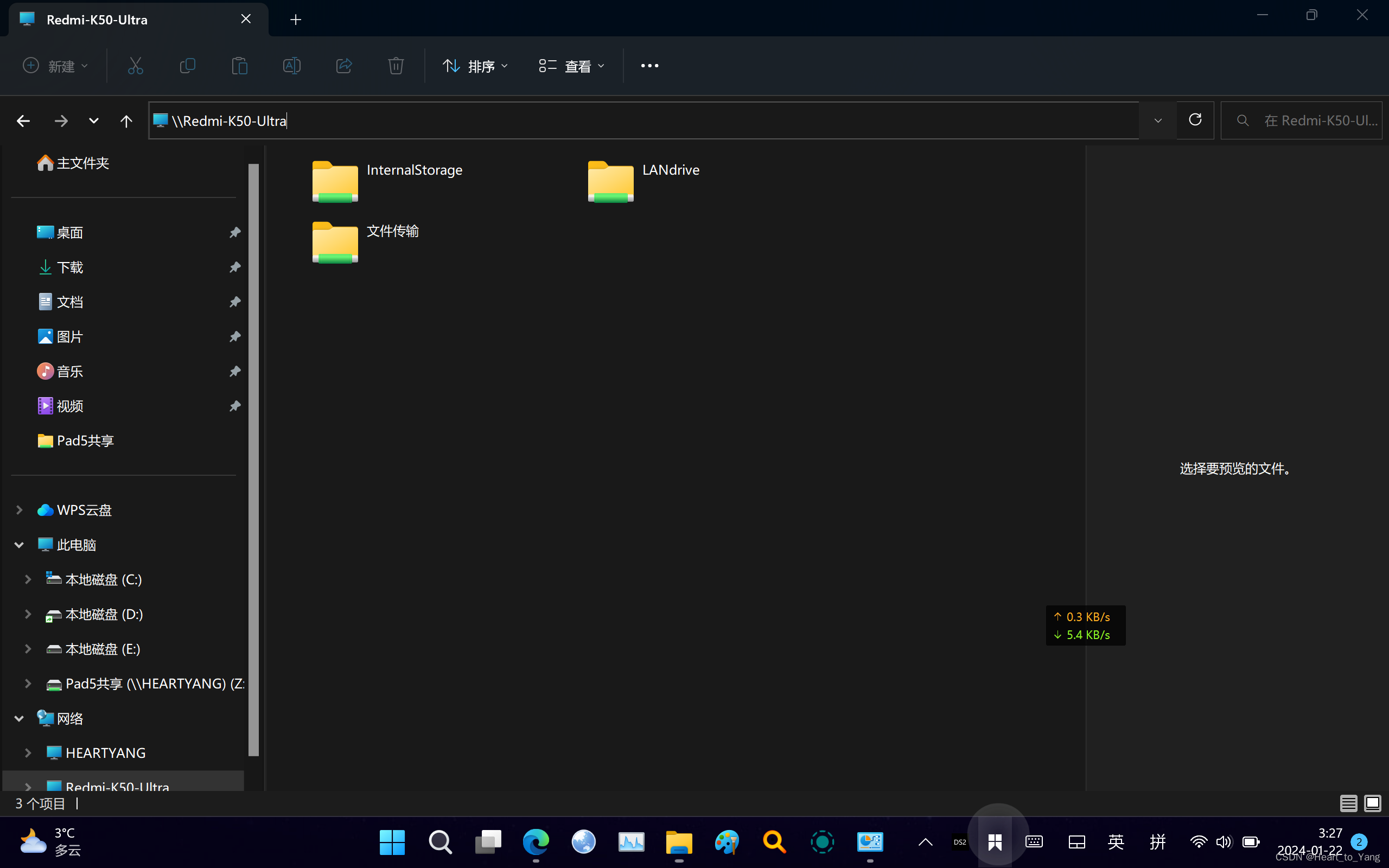
Task: Open the 文件传输 shared folder
Action: coord(366,242)
